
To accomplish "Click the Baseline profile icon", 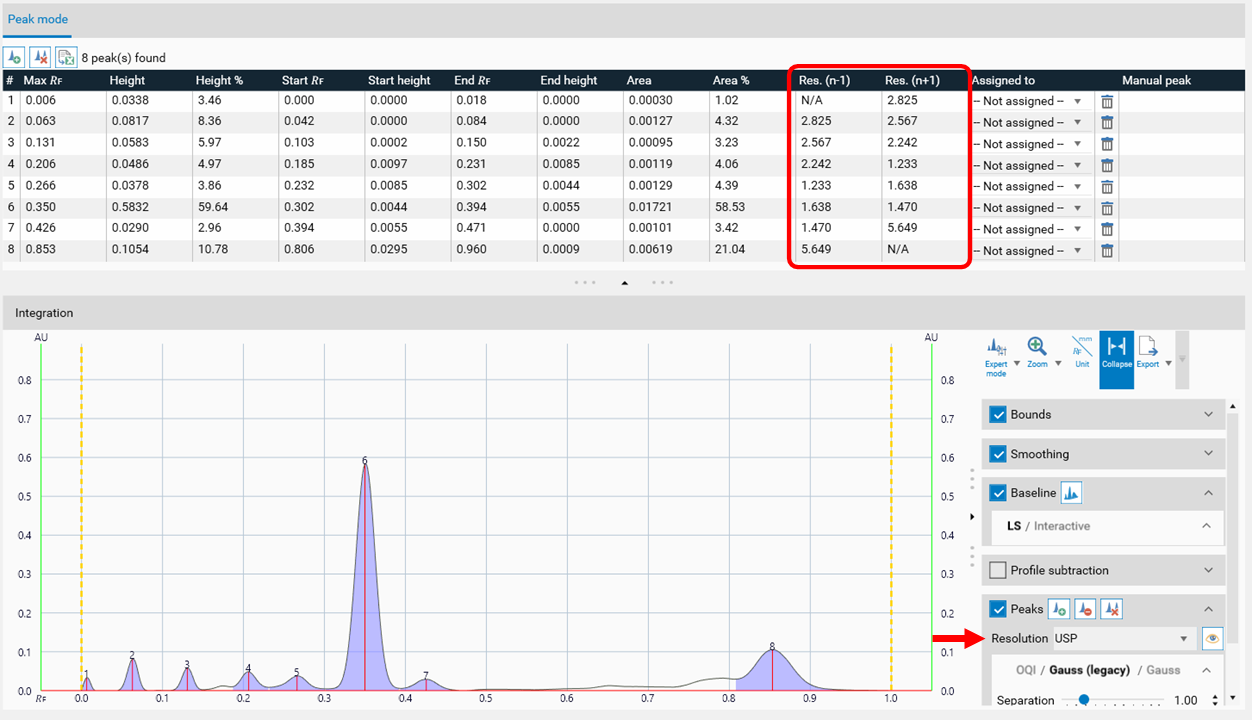I will click(x=1071, y=493).
